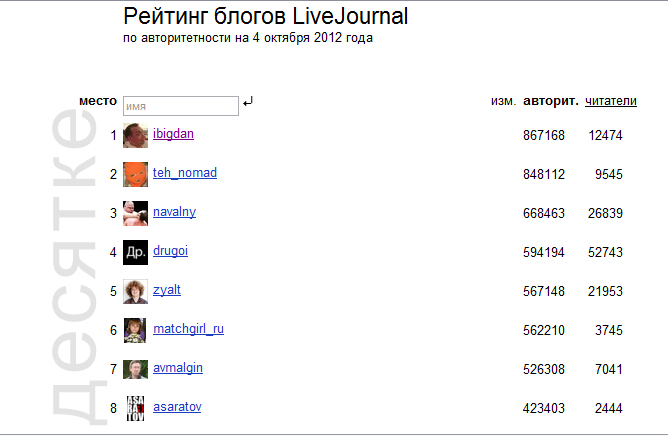The height and width of the screenshot is (436, 668).
Task: Open zyalt blog link
Action: pyautogui.click(x=166, y=290)
